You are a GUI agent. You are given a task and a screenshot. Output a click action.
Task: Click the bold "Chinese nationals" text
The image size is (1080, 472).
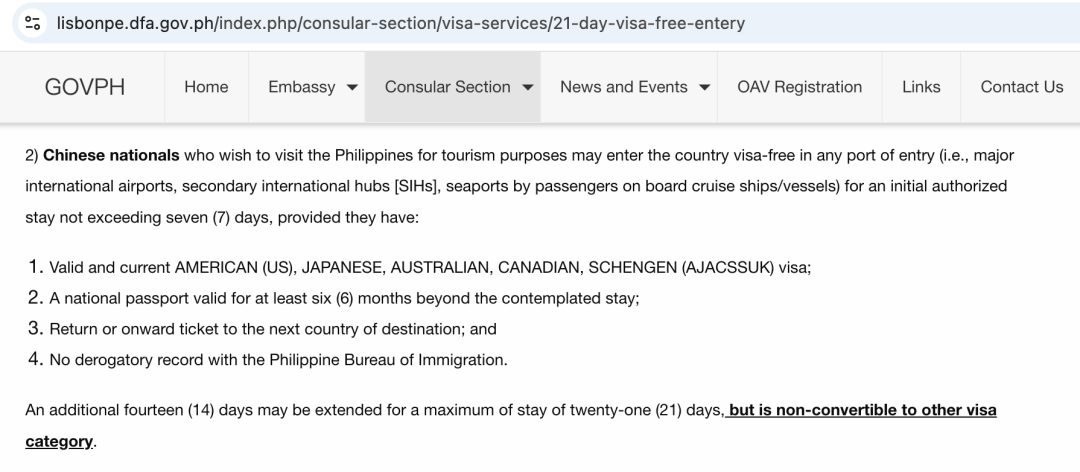pyautogui.click(x=111, y=156)
